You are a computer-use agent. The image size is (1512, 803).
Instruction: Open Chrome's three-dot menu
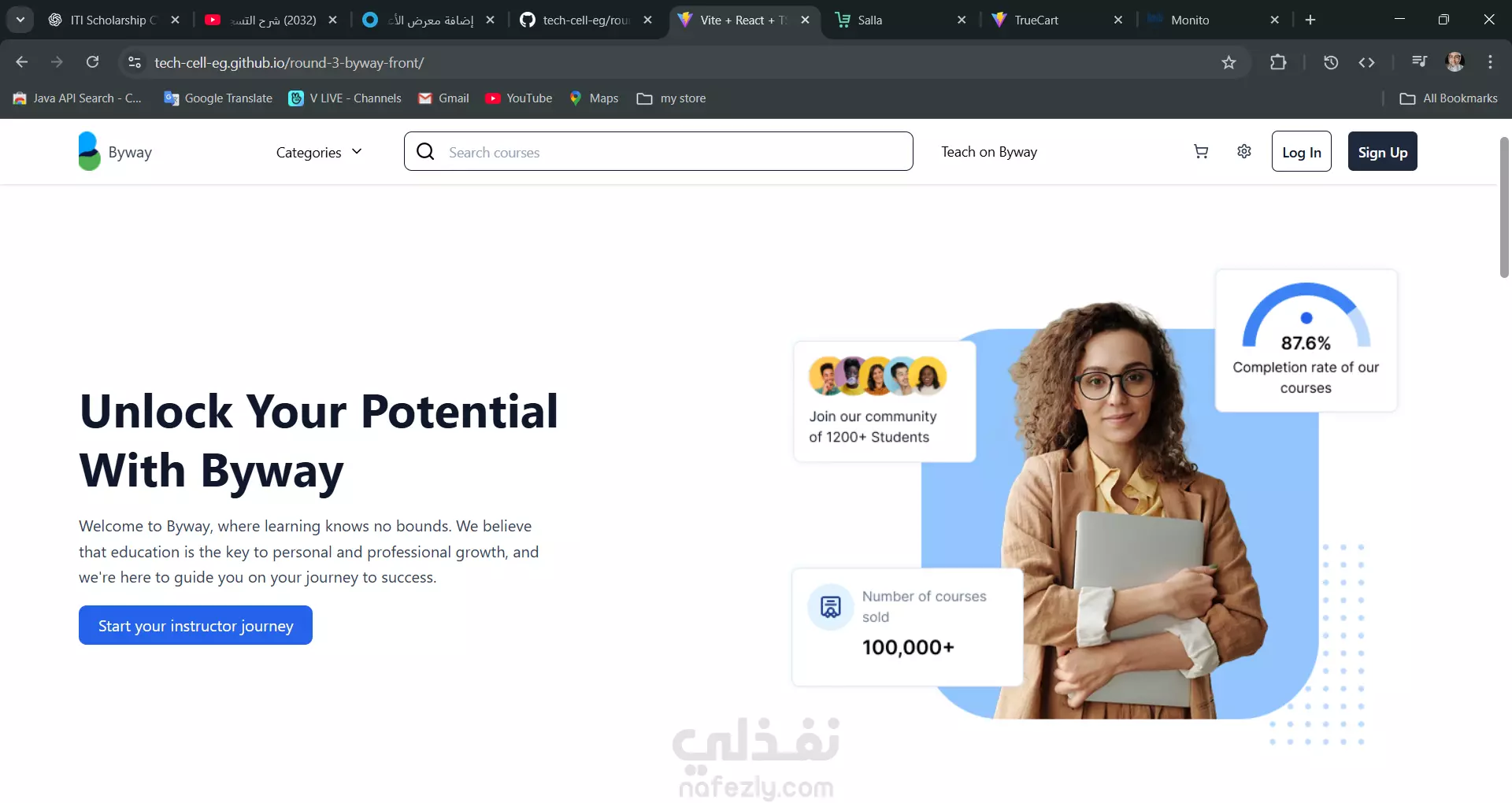coord(1490,62)
